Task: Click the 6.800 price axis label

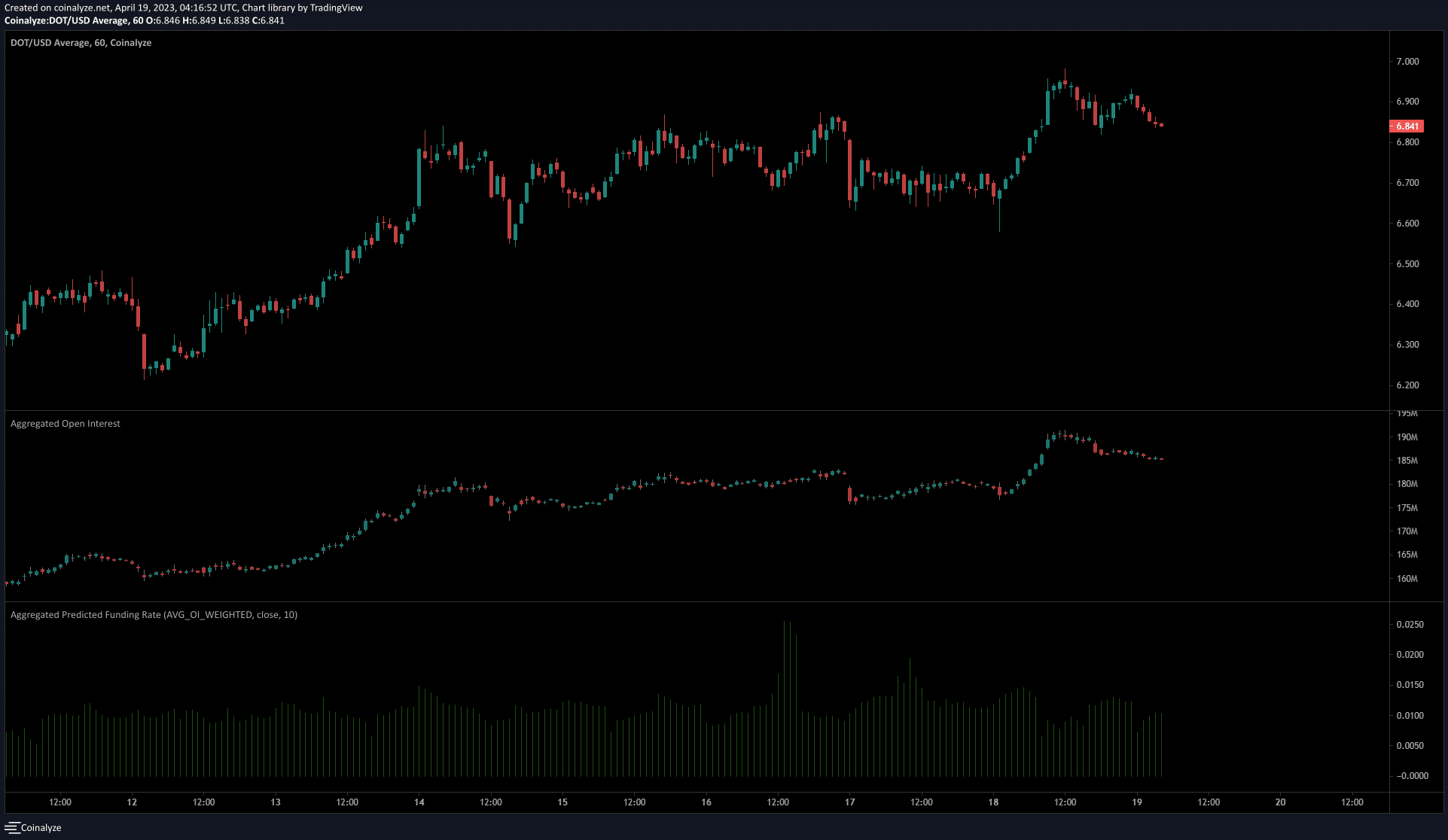Action: [x=1407, y=142]
